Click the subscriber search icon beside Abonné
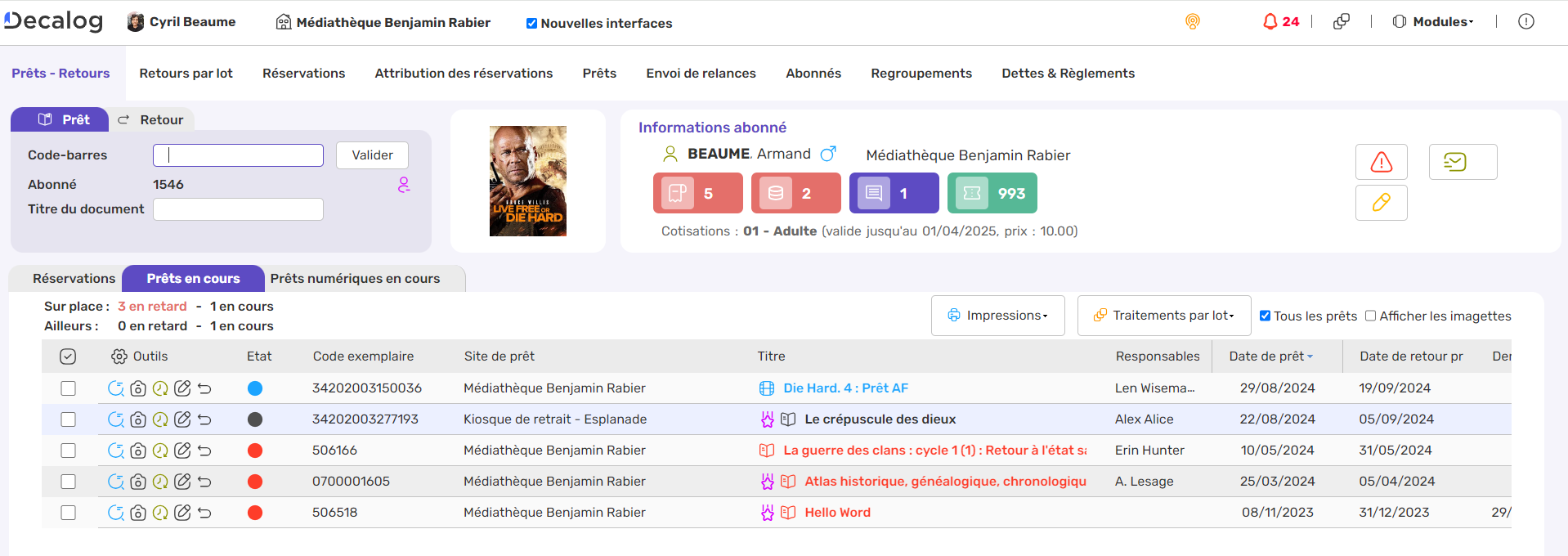 click(404, 185)
